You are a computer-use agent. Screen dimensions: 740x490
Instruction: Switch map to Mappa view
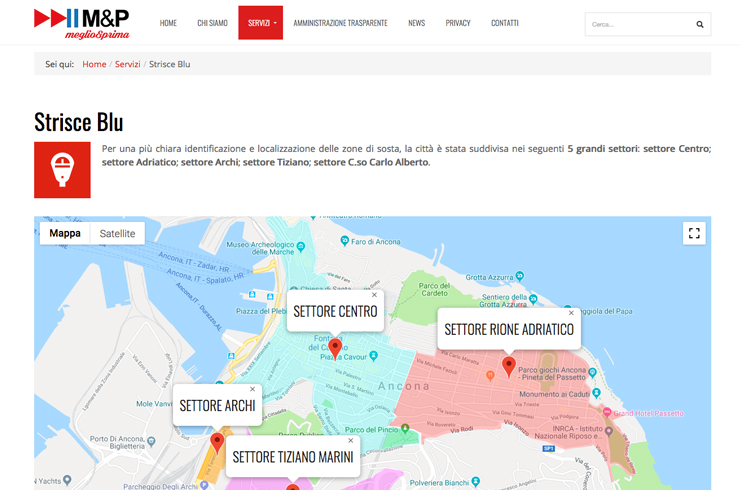(x=65, y=233)
